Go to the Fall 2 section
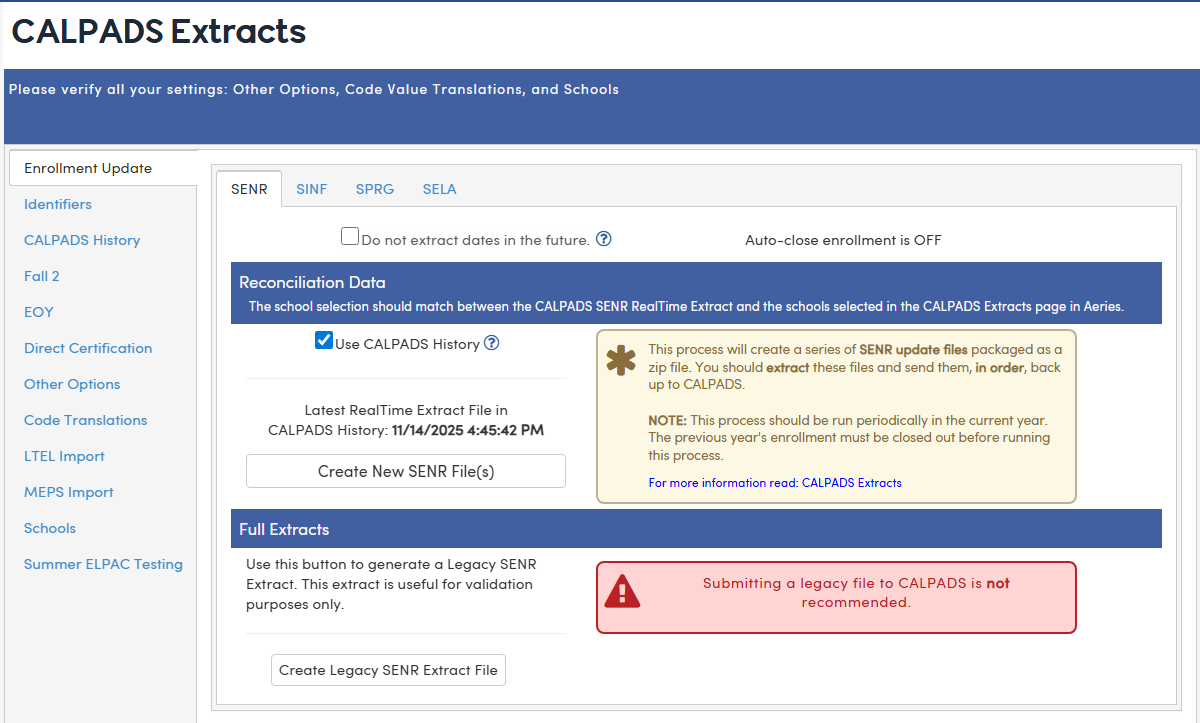This screenshot has height=723, width=1200. (42, 276)
